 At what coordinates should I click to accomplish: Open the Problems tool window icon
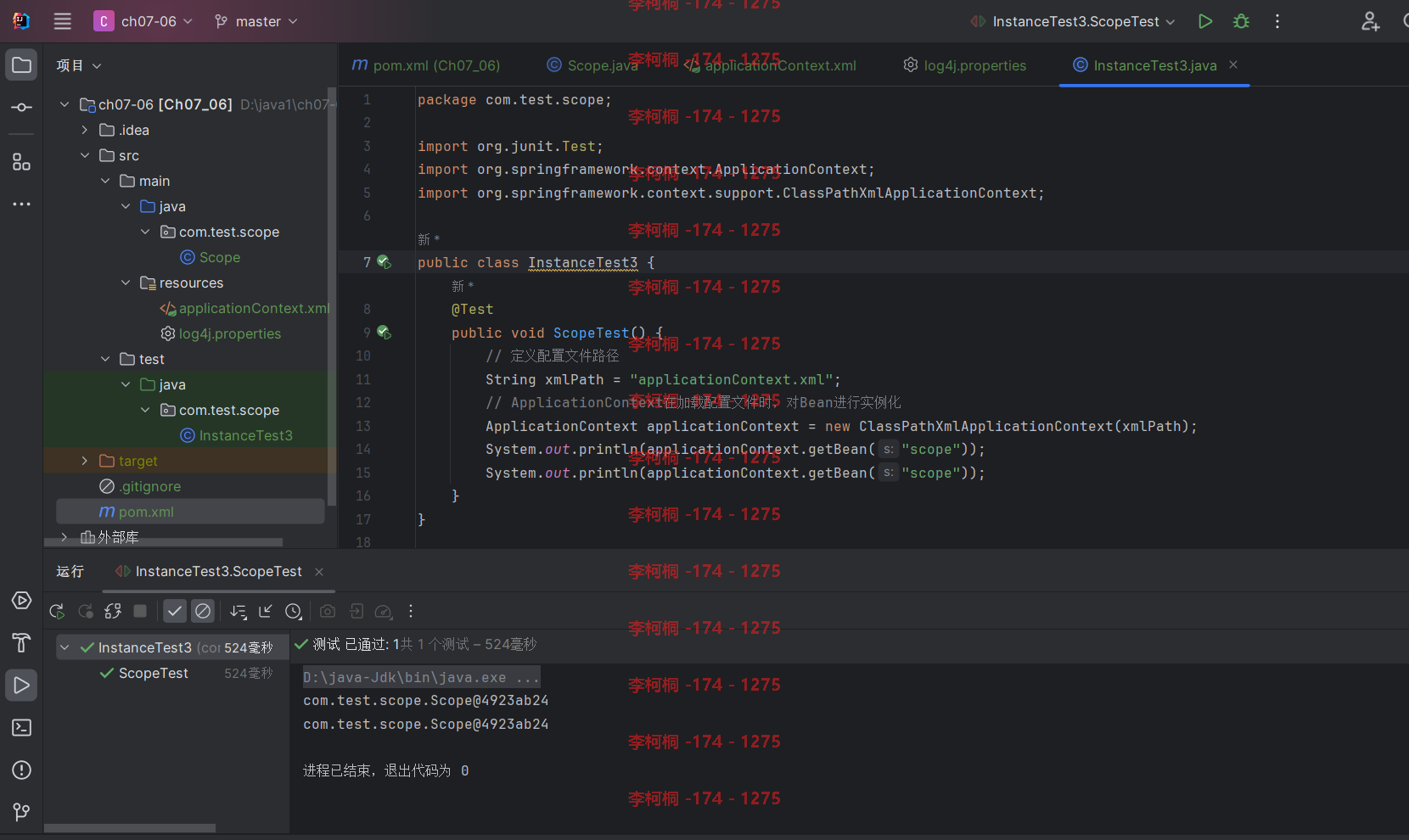(x=21, y=770)
